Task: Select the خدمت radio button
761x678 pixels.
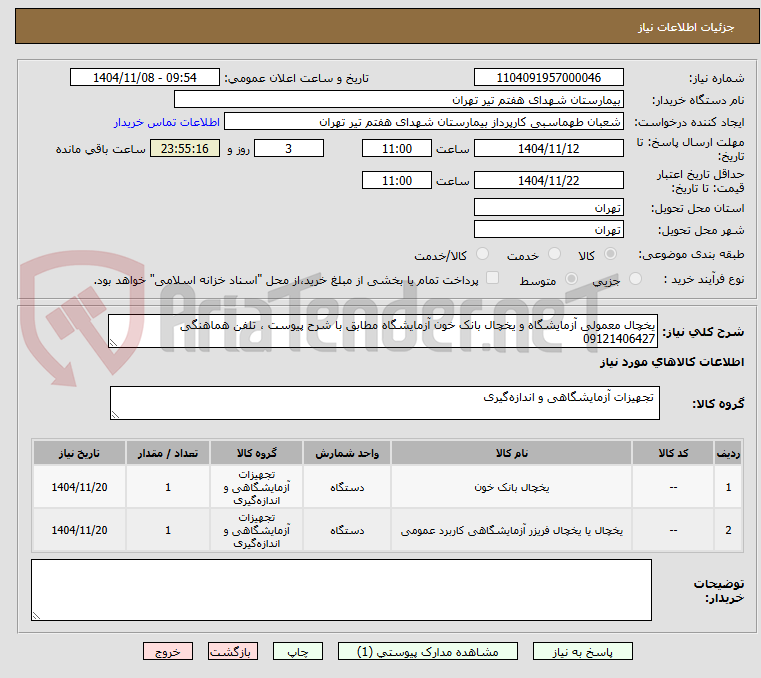Action: tap(554, 254)
